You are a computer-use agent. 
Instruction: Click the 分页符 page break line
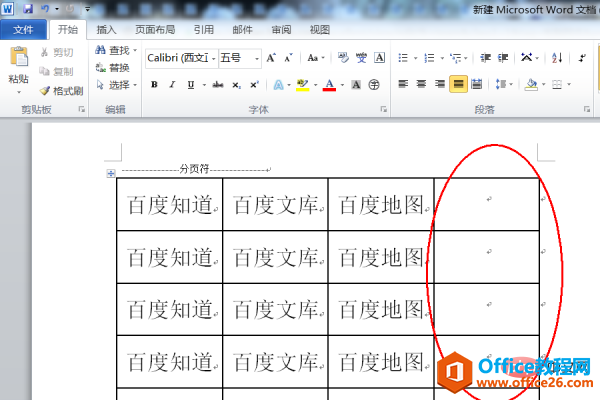pyautogui.click(x=195, y=169)
